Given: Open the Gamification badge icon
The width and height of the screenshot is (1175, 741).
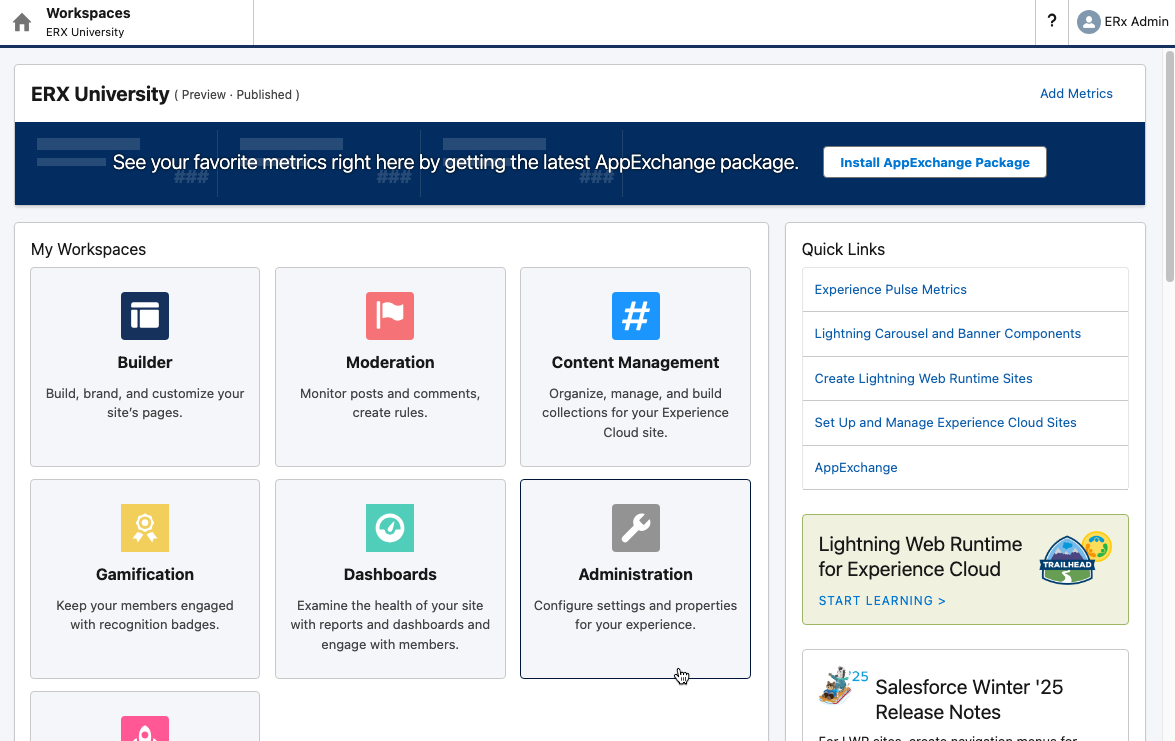Looking at the screenshot, I should click(x=145, y=528).
